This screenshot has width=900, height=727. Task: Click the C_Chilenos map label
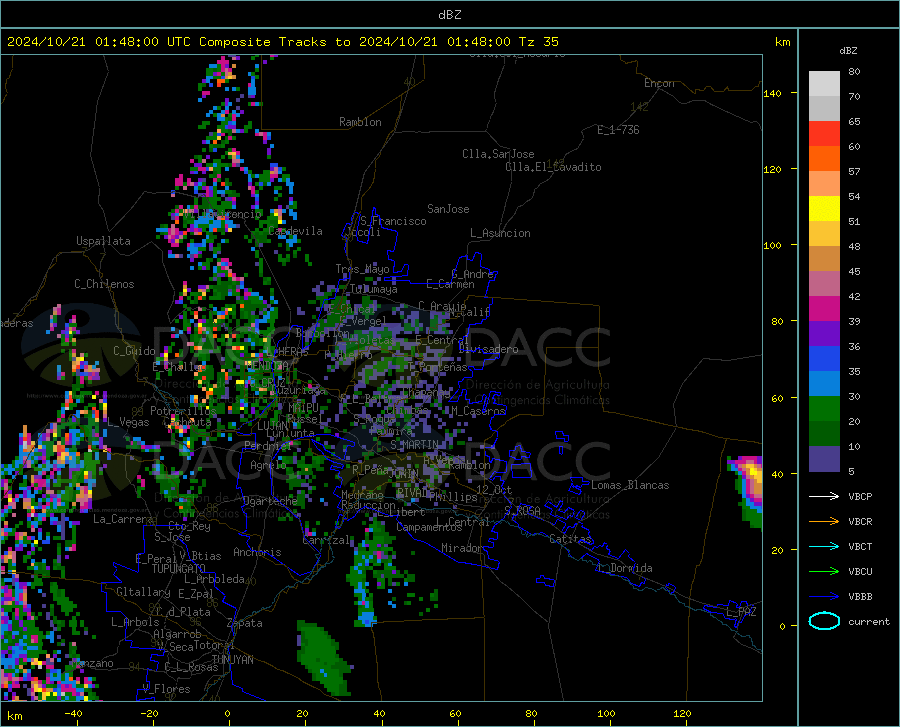click(104, 284)
